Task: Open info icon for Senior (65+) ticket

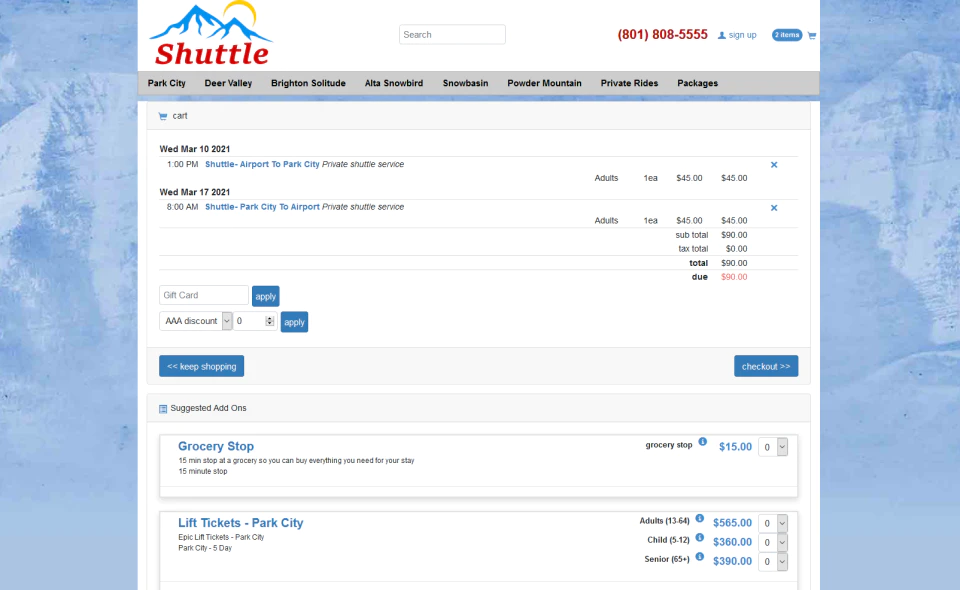Action: (699, 556)
